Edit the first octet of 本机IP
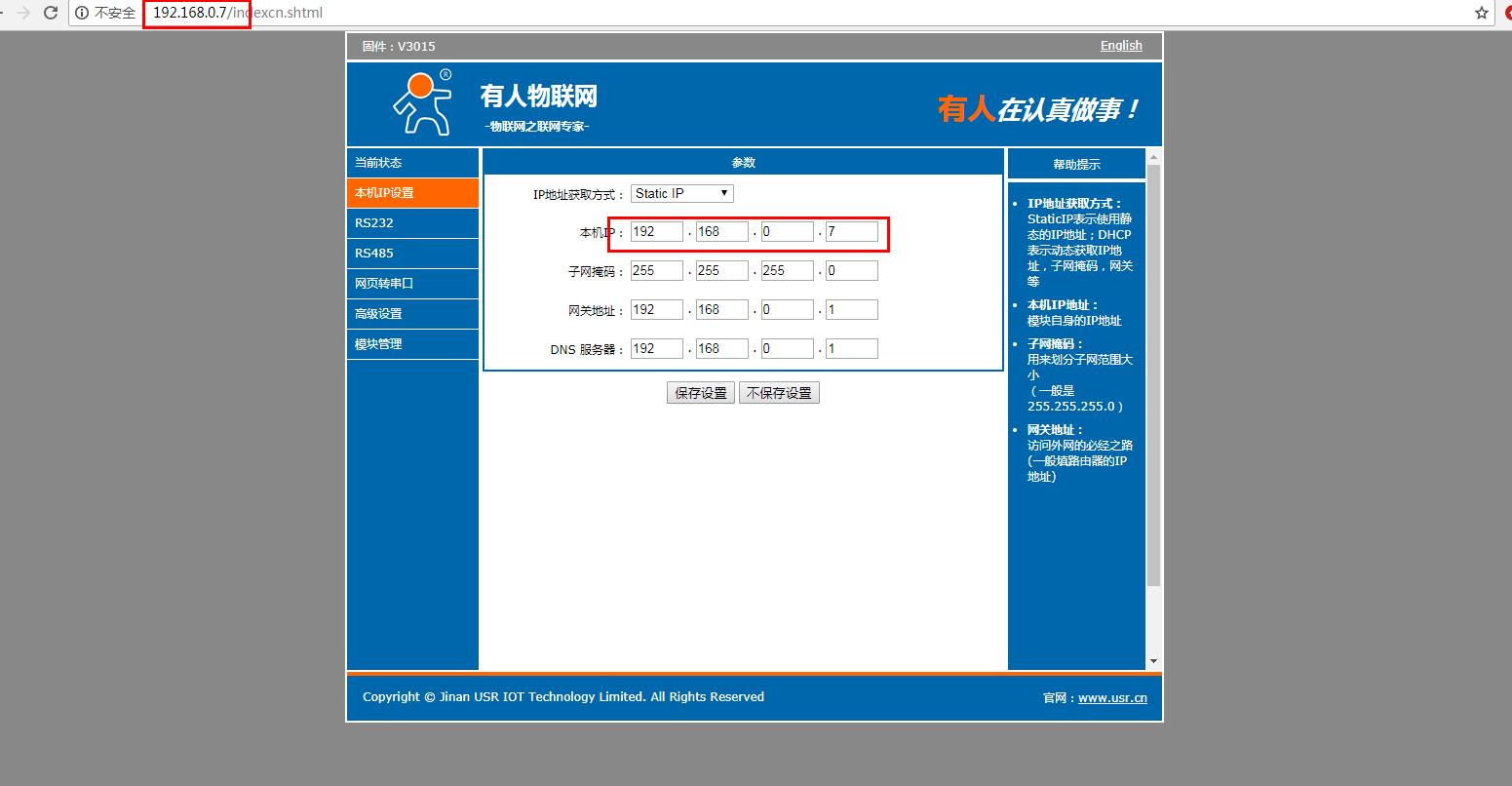This screenshot has height=786, width=1512. click(657, 232)
